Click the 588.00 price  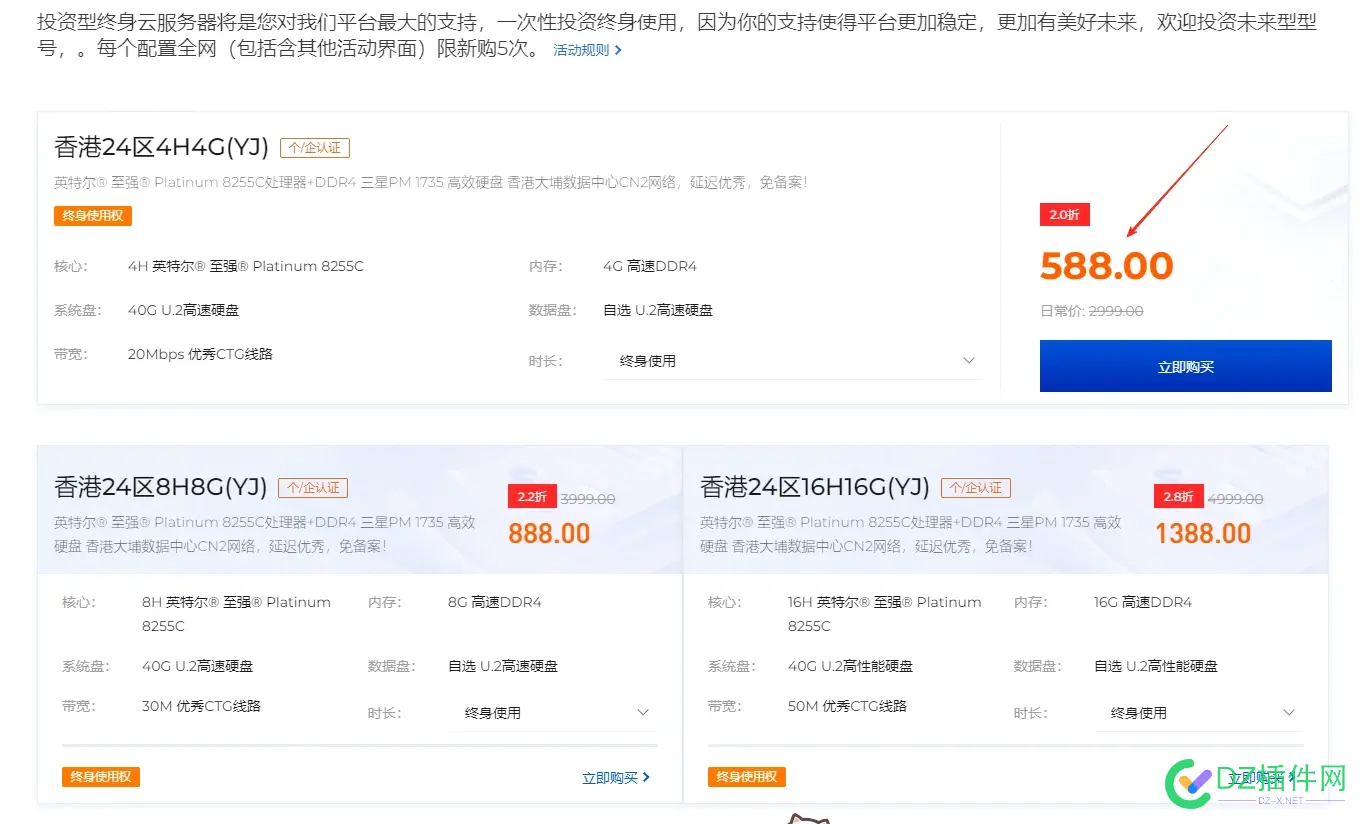click(1106, 266)
